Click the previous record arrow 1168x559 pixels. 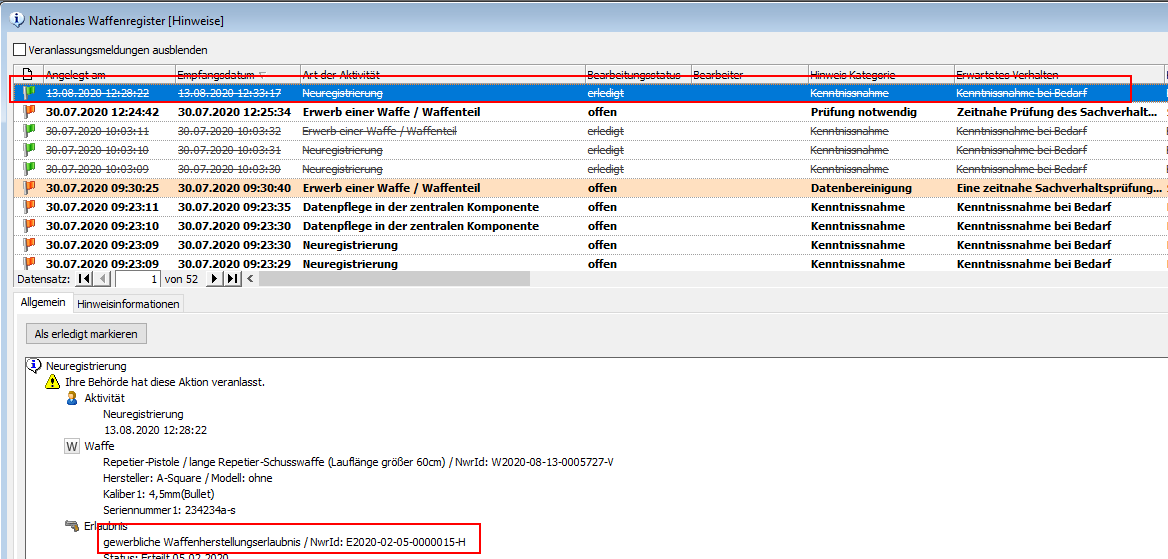[x=101, y=279]
